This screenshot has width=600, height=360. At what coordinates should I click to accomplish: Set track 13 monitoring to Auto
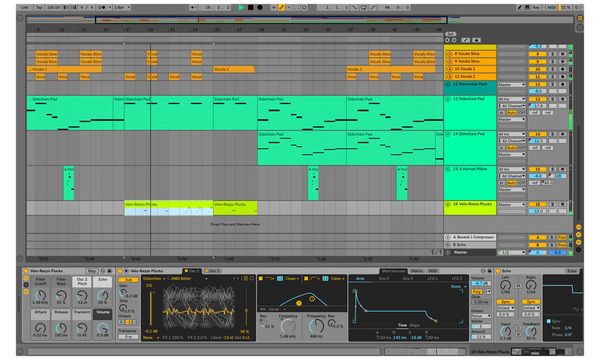click(512, 113)
